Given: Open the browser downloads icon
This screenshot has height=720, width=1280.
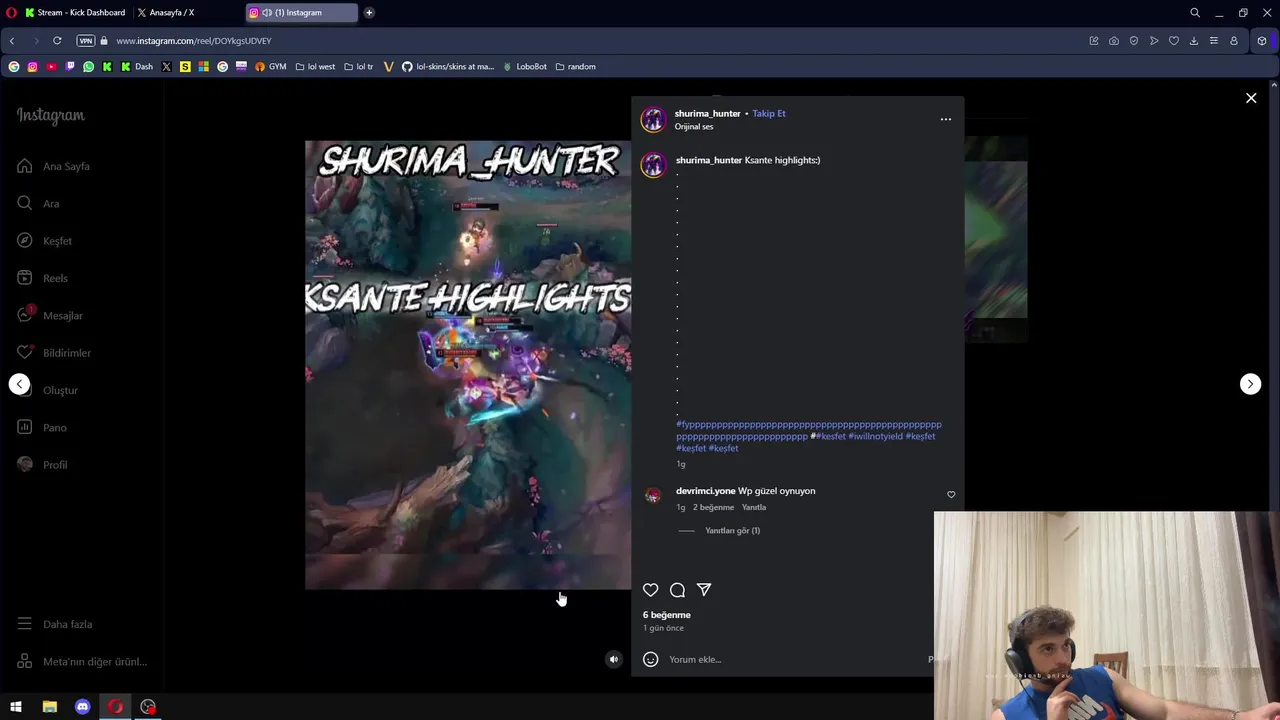Looking at the screenshot, I should coord(1194,41).
